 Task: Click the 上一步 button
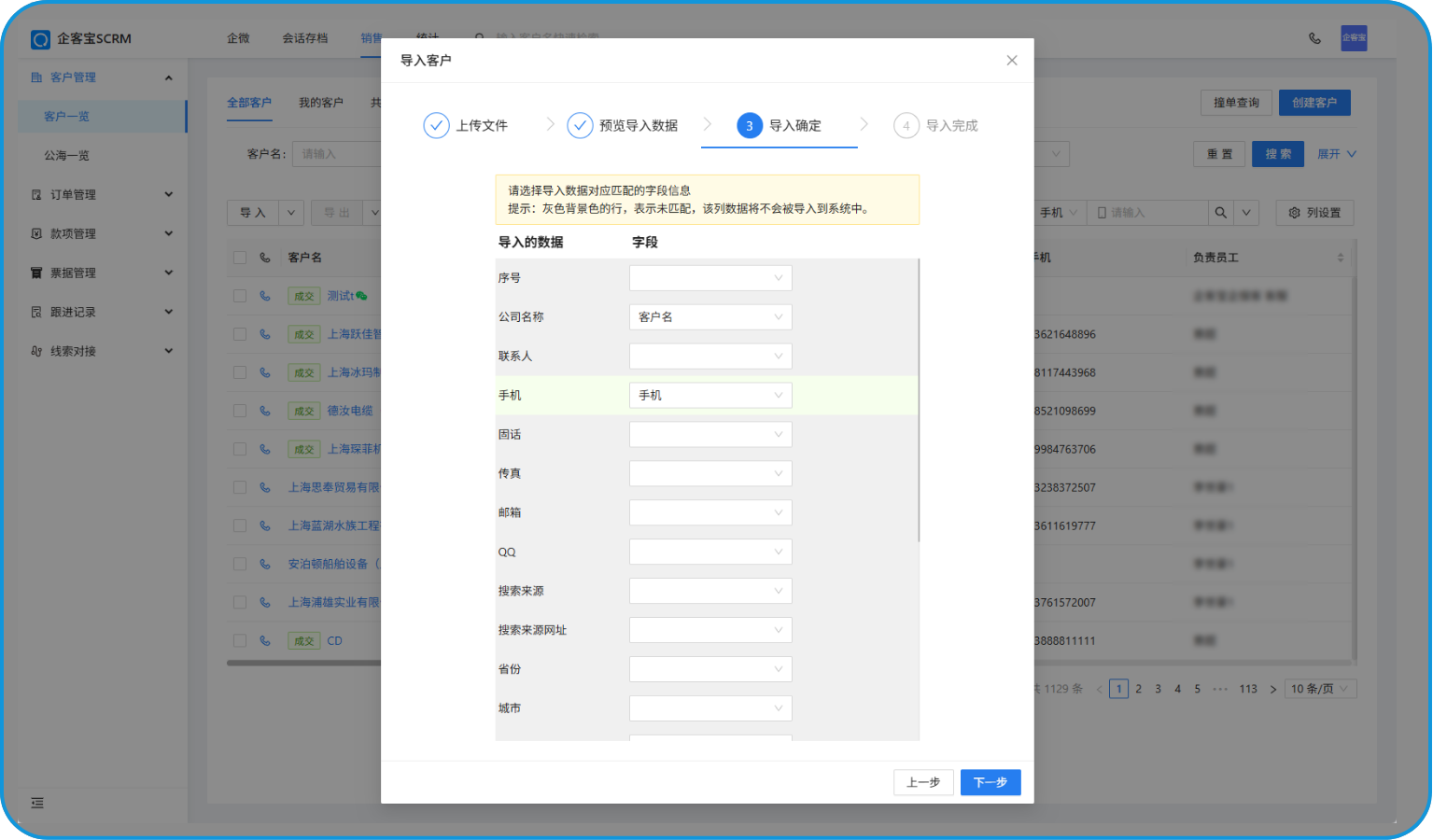pyautogui.click(x=922, y=782)
